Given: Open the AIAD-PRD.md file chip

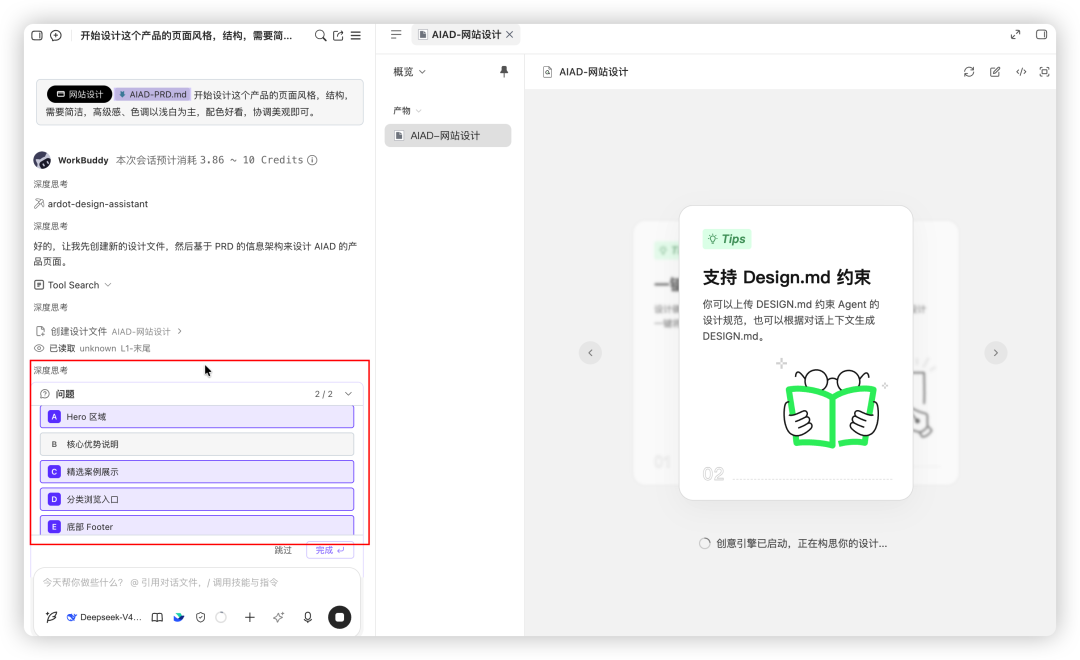Looking at the screenshot, I should coord(152,94).
